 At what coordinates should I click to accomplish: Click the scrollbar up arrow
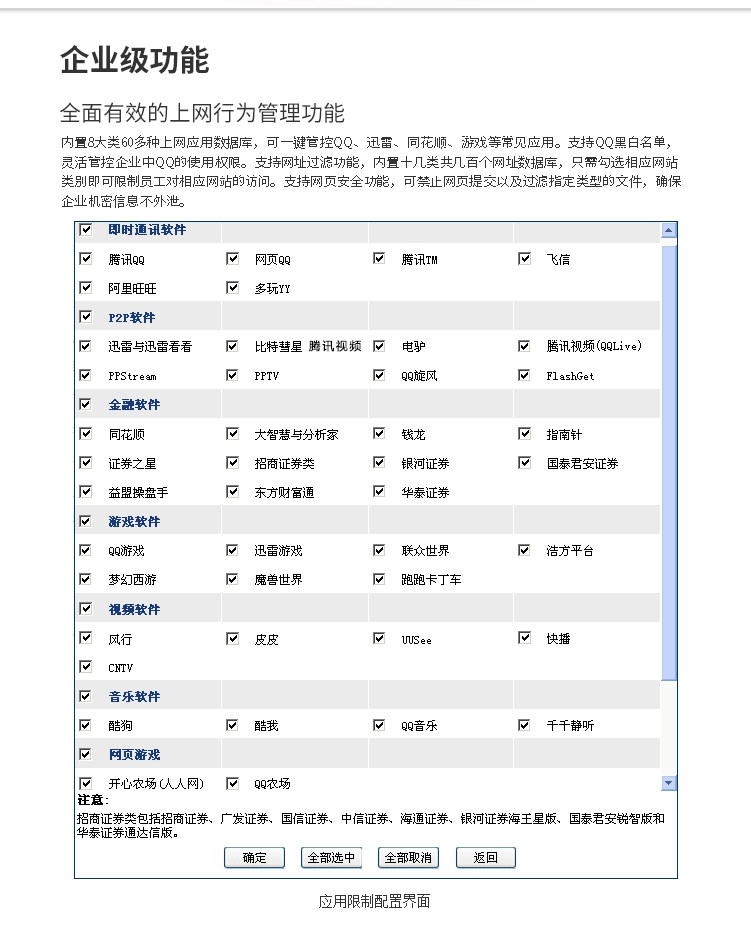669,230
